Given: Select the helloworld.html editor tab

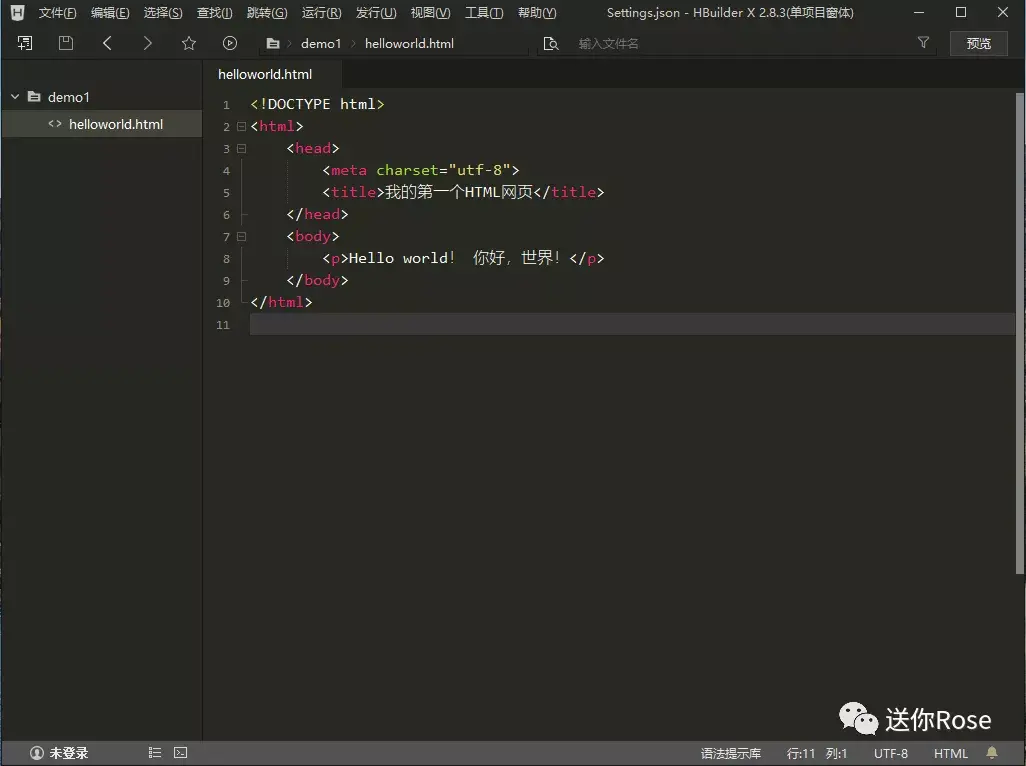Looking at the screenshot, I should [265, 75].
